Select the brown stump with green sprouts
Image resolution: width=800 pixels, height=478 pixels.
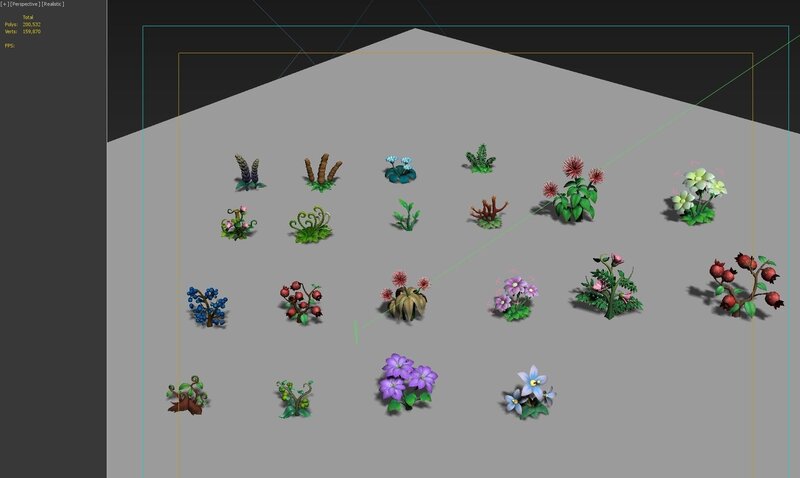[187, 394]
